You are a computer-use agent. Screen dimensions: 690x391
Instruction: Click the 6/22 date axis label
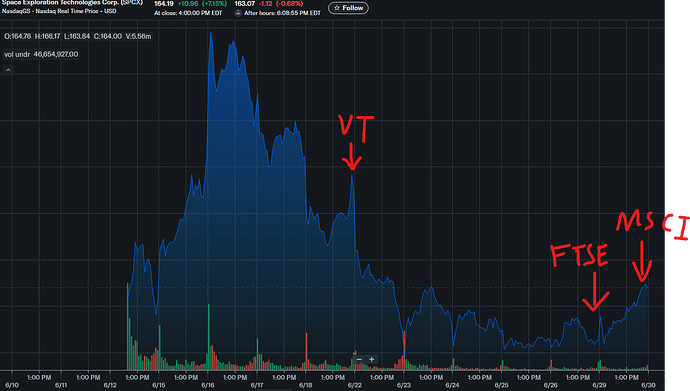point(355,385)
